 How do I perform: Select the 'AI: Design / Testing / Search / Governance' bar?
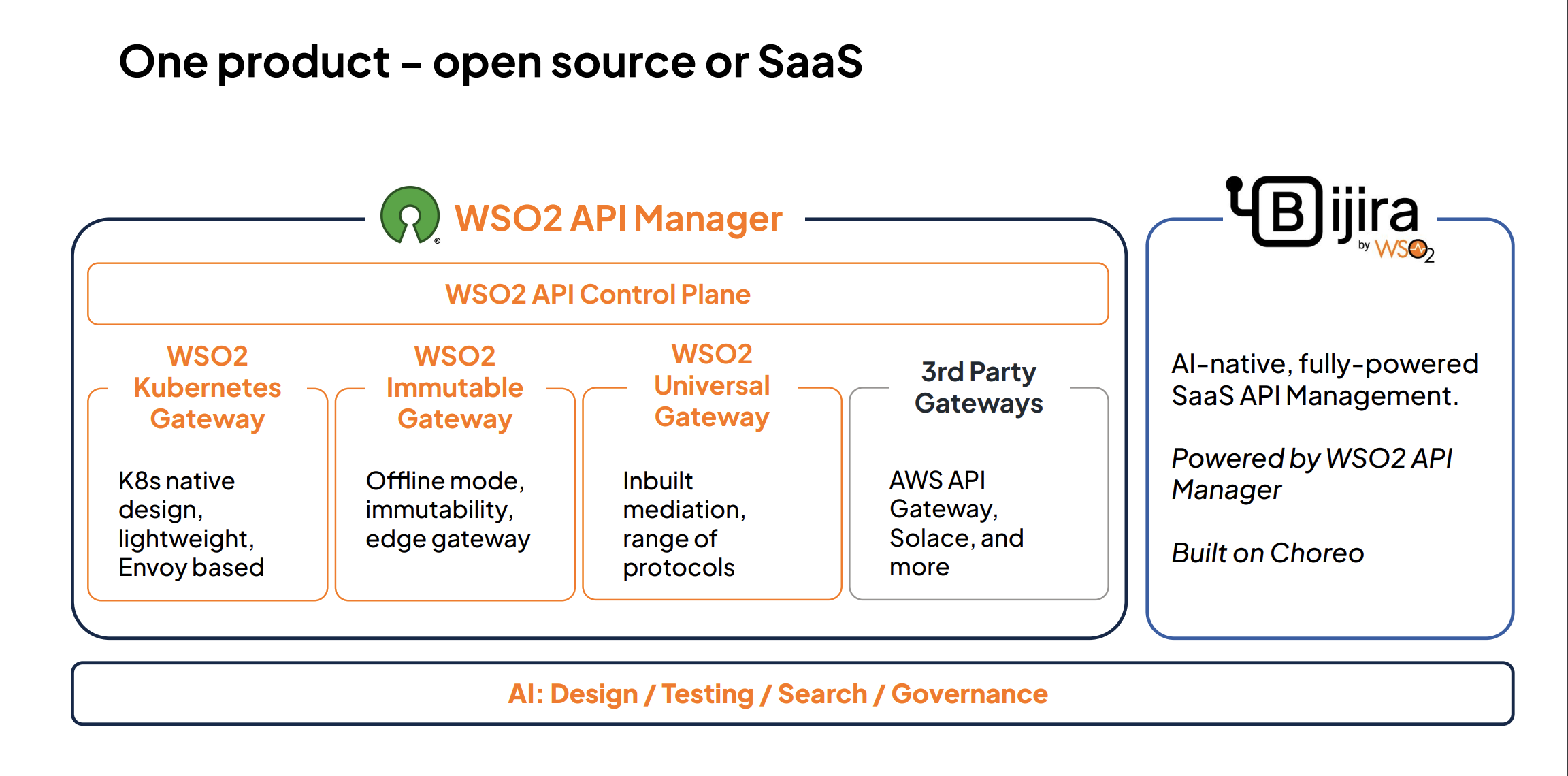point(792,694)
